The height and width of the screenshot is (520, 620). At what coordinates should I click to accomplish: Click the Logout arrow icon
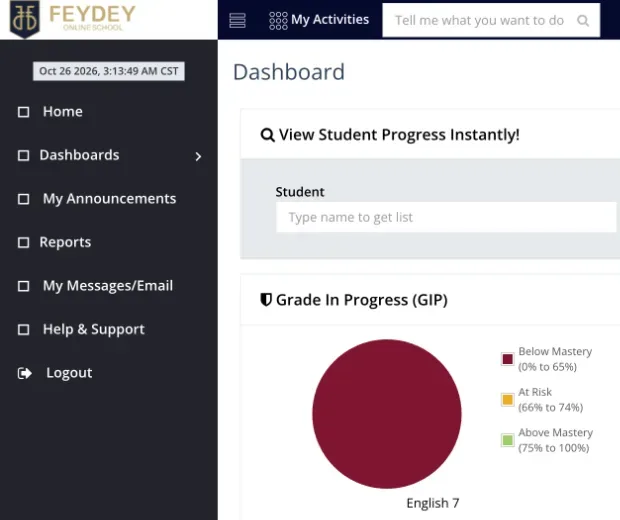click(25, 373)
